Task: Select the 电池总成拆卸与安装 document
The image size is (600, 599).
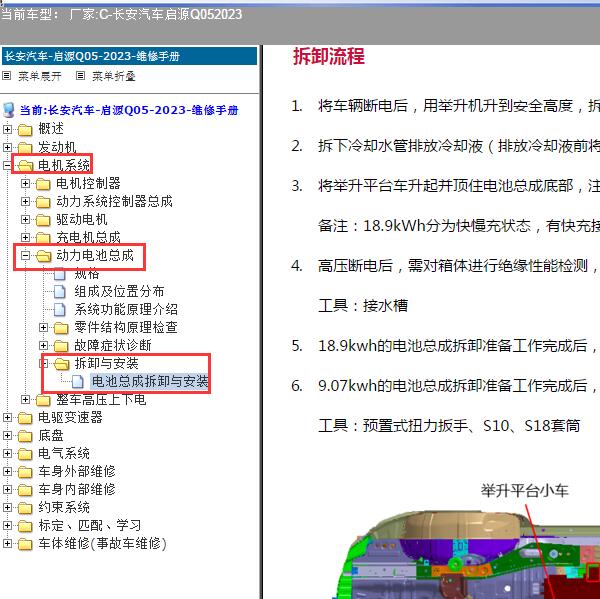Action: pyautogui.click(x=150, y=382)
